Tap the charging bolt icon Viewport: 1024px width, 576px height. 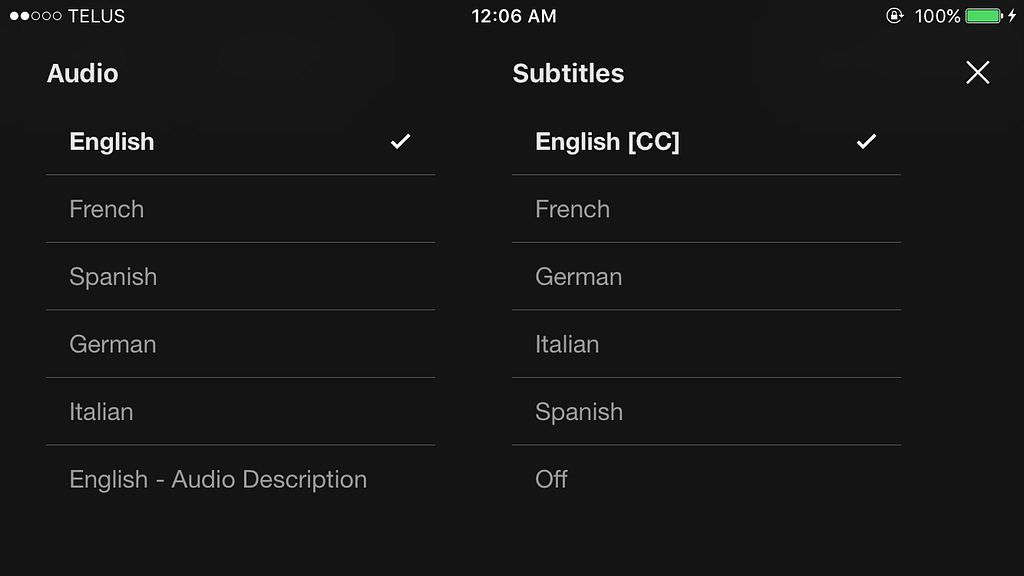point(1012,16)
